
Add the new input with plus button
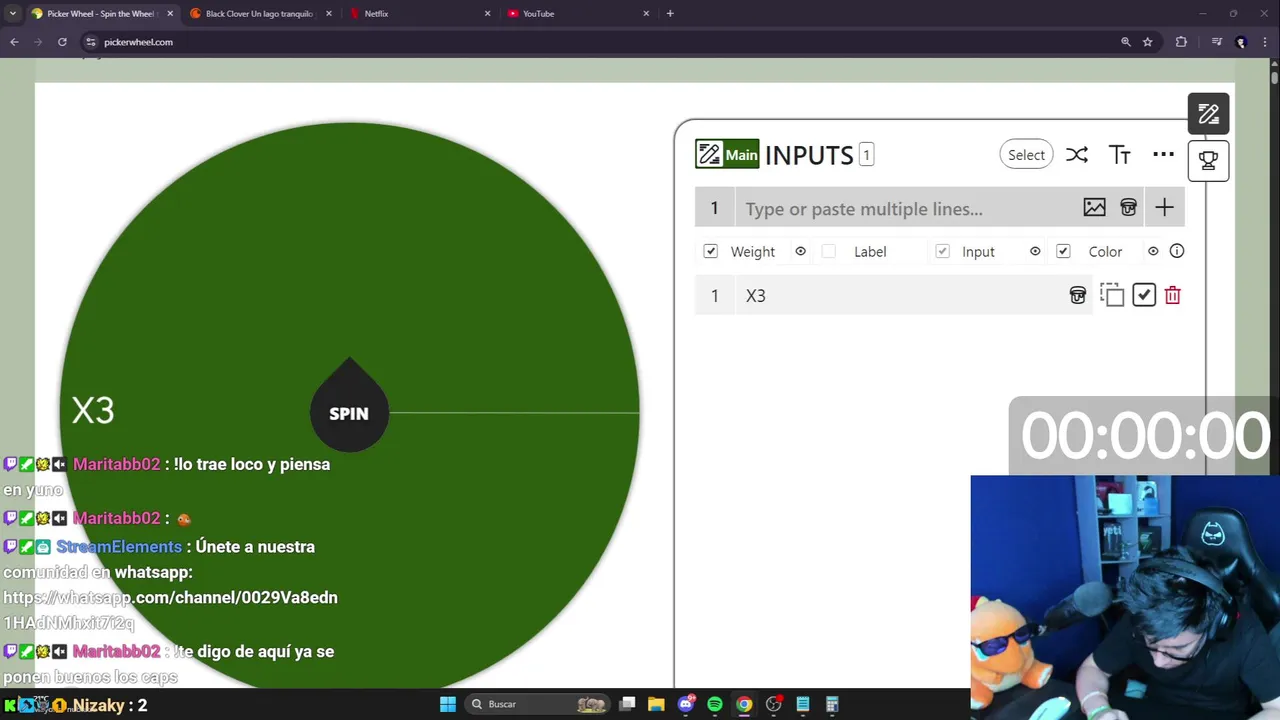point(1164,207)
